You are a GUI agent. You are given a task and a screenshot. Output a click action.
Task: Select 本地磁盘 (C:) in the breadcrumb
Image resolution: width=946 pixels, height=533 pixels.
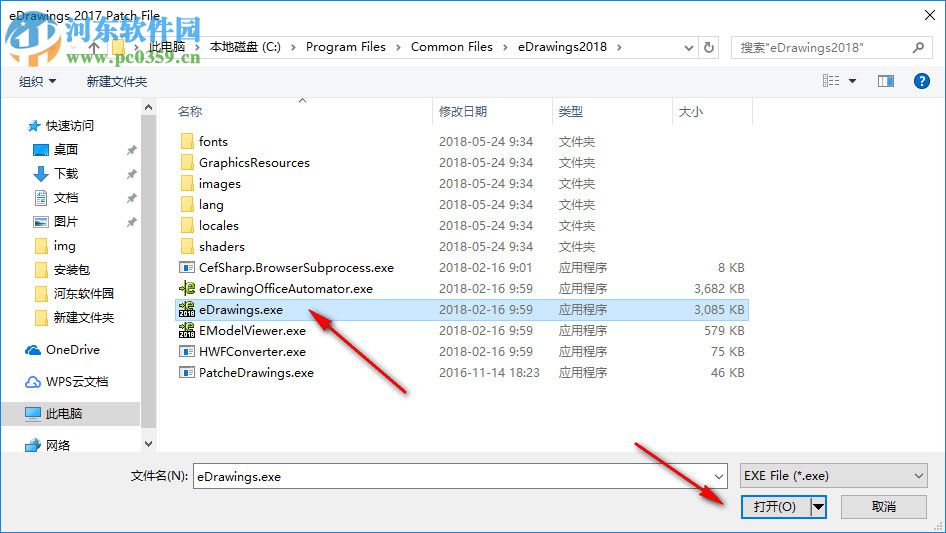click(245, 47)
